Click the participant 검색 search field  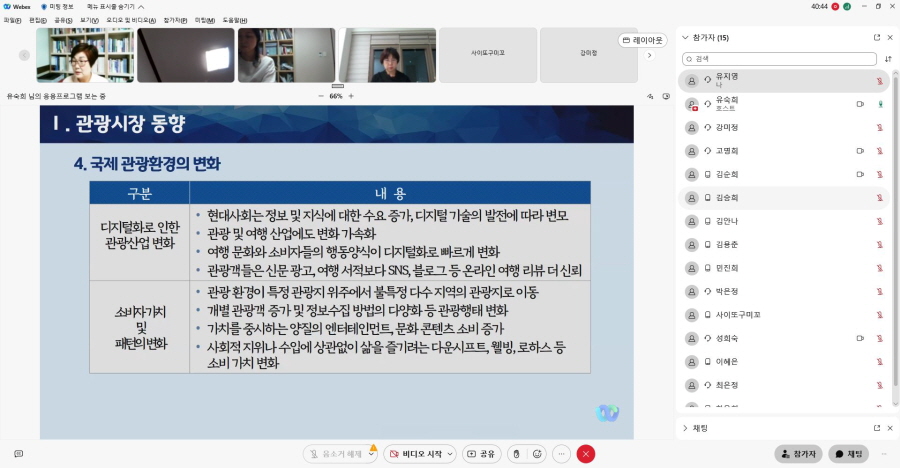coord(779,59)
